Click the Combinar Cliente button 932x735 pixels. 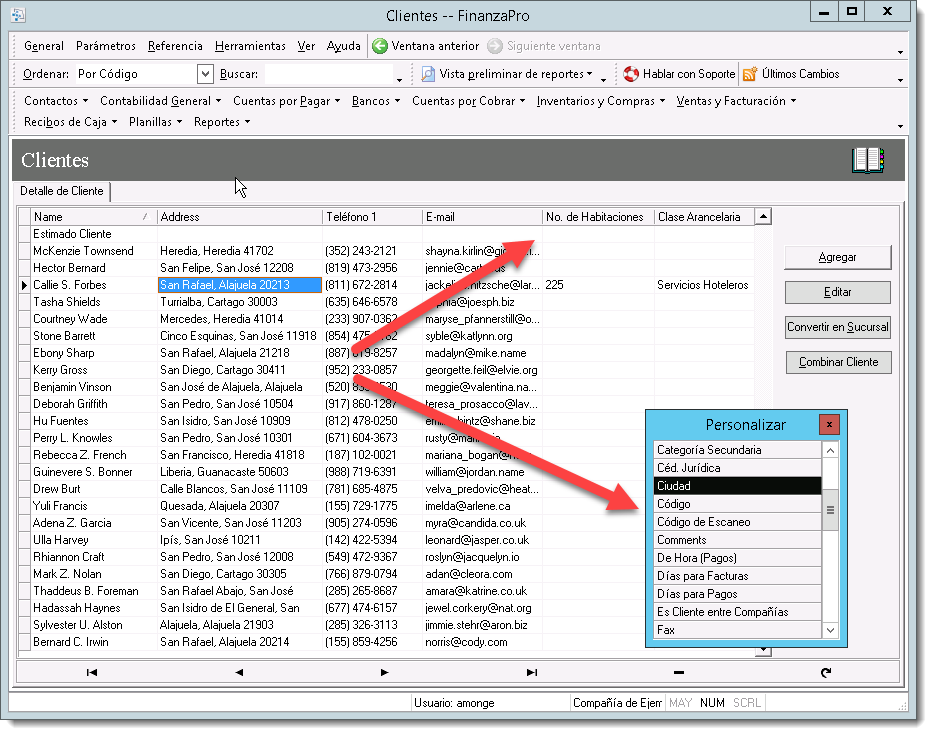pyautogui.click(x=838, y=362)
